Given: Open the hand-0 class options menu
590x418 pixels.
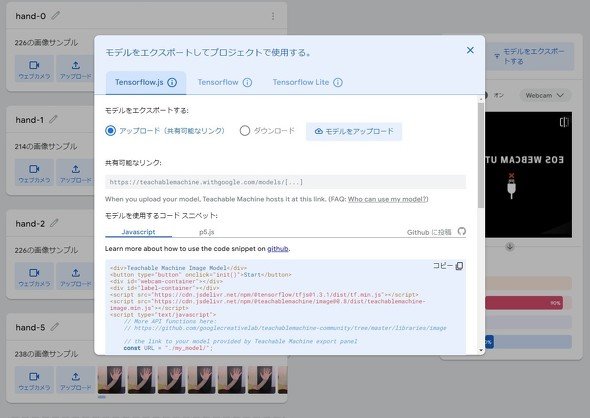Looking at the screenshot, I should (x=273, y=16).
